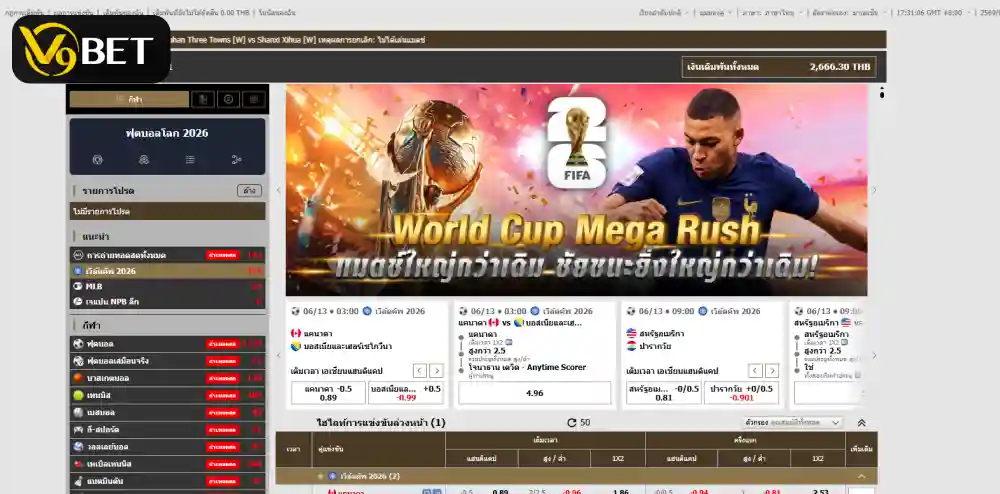Click the scrolling announcement ticker
Screen dimensions: 1000x494
(526, 40)
